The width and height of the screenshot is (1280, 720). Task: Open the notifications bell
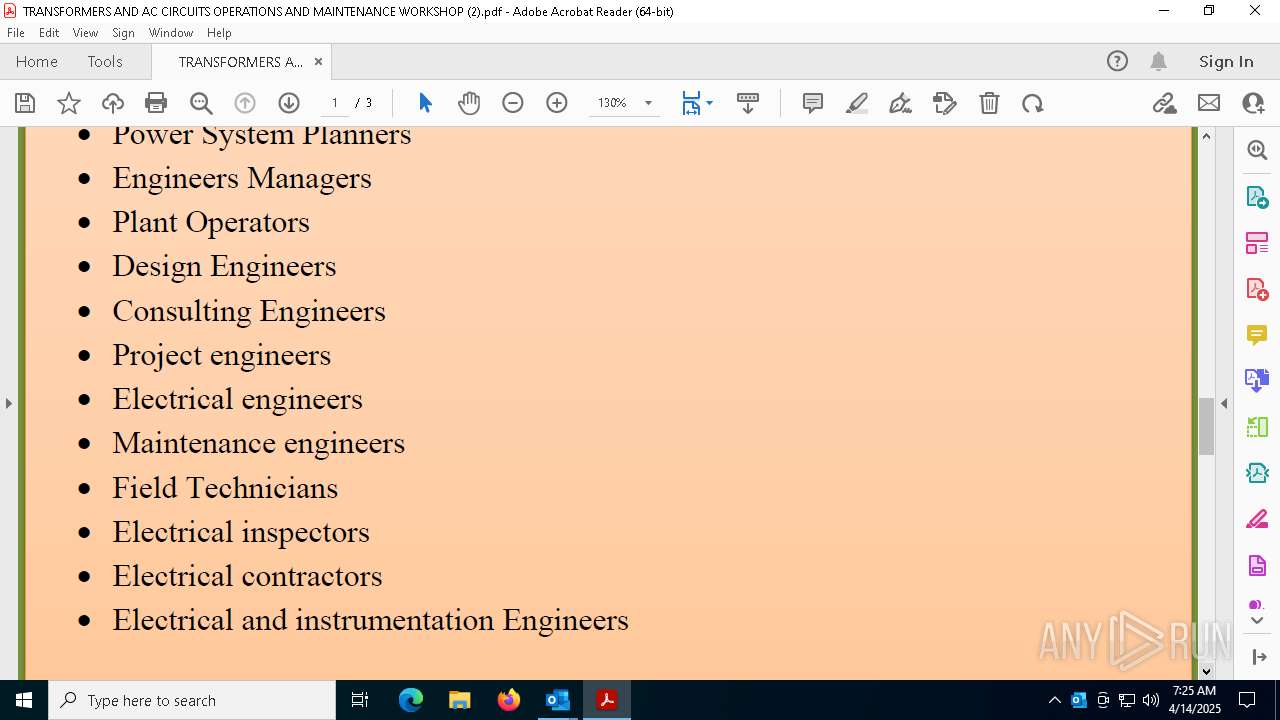tap(1158, 61)
